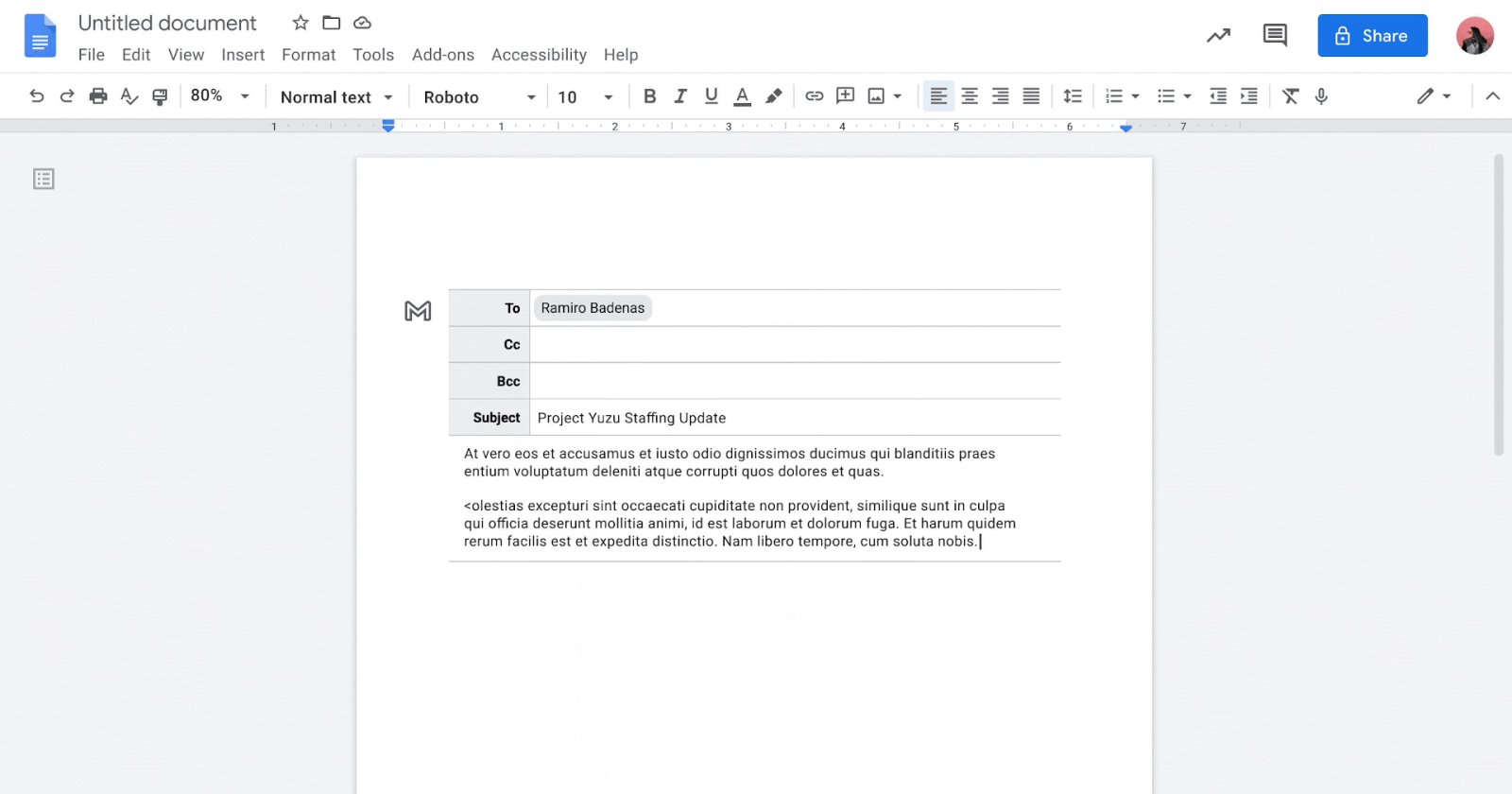1512x794 pixels.
Task: Click the Ramiro Badenas recipient chip
Action: (x=593, y=308)
